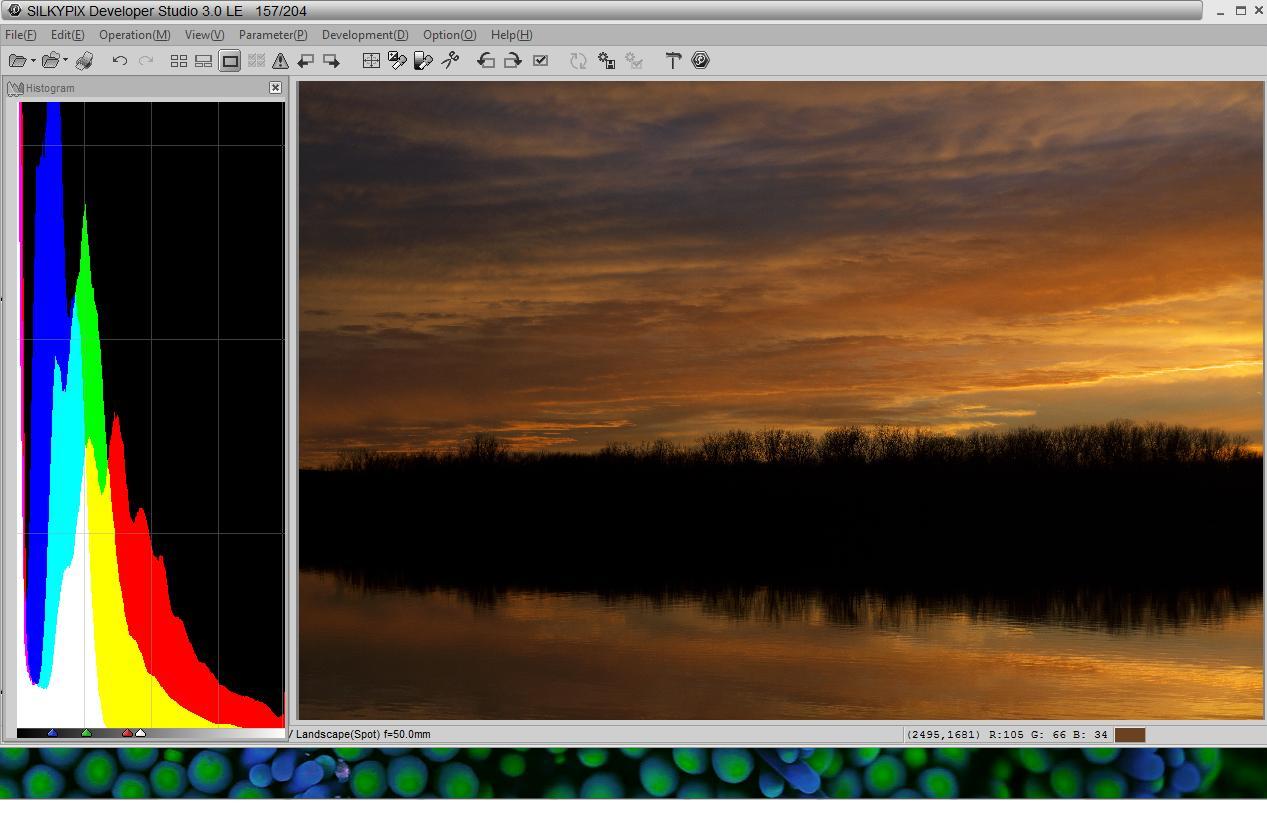
Task: Click the red marker below the histogram
Action: 127,733
